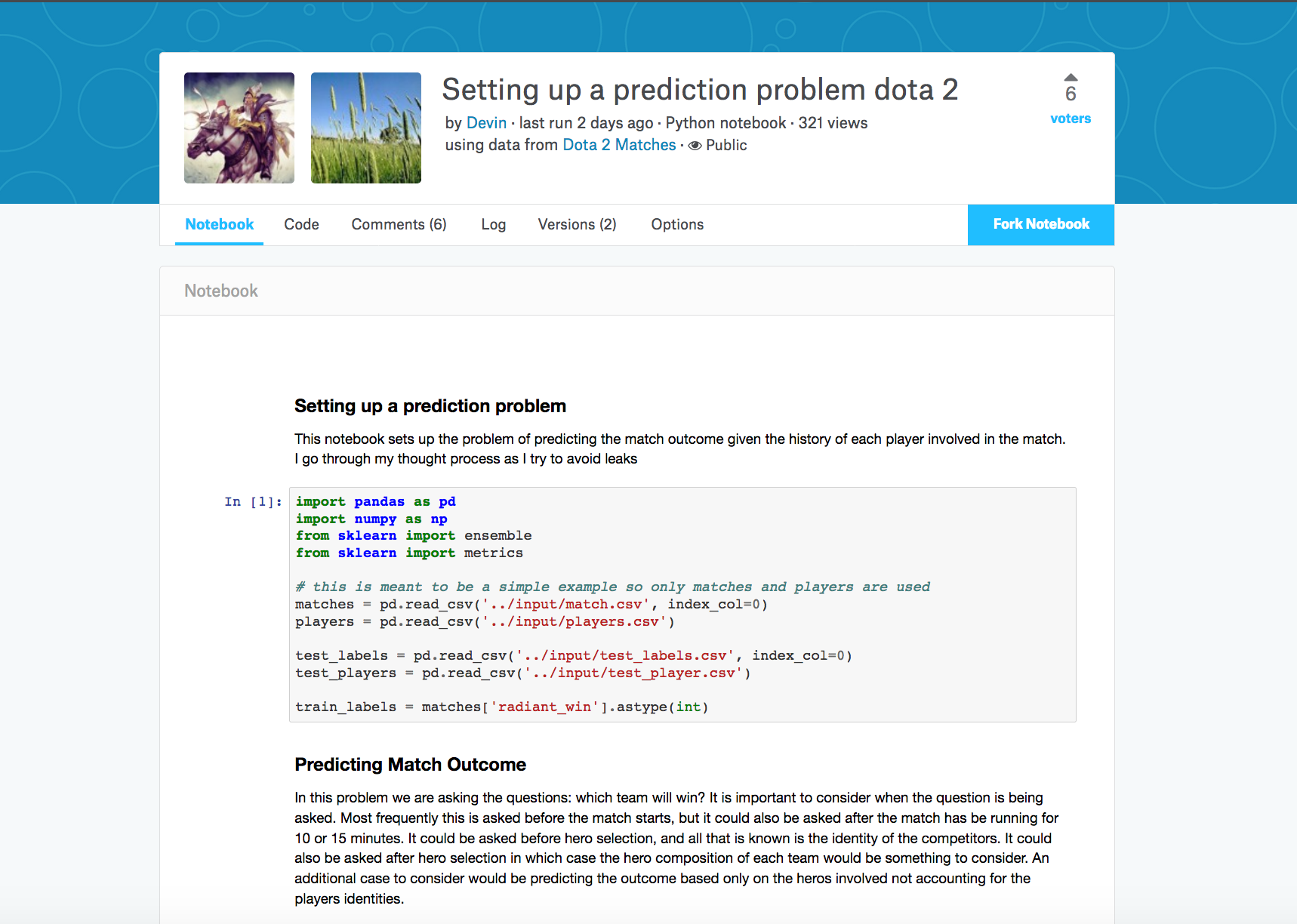1297x924 pixels.
Task: Open the Code tab
Action: click(x=301, y=224)
